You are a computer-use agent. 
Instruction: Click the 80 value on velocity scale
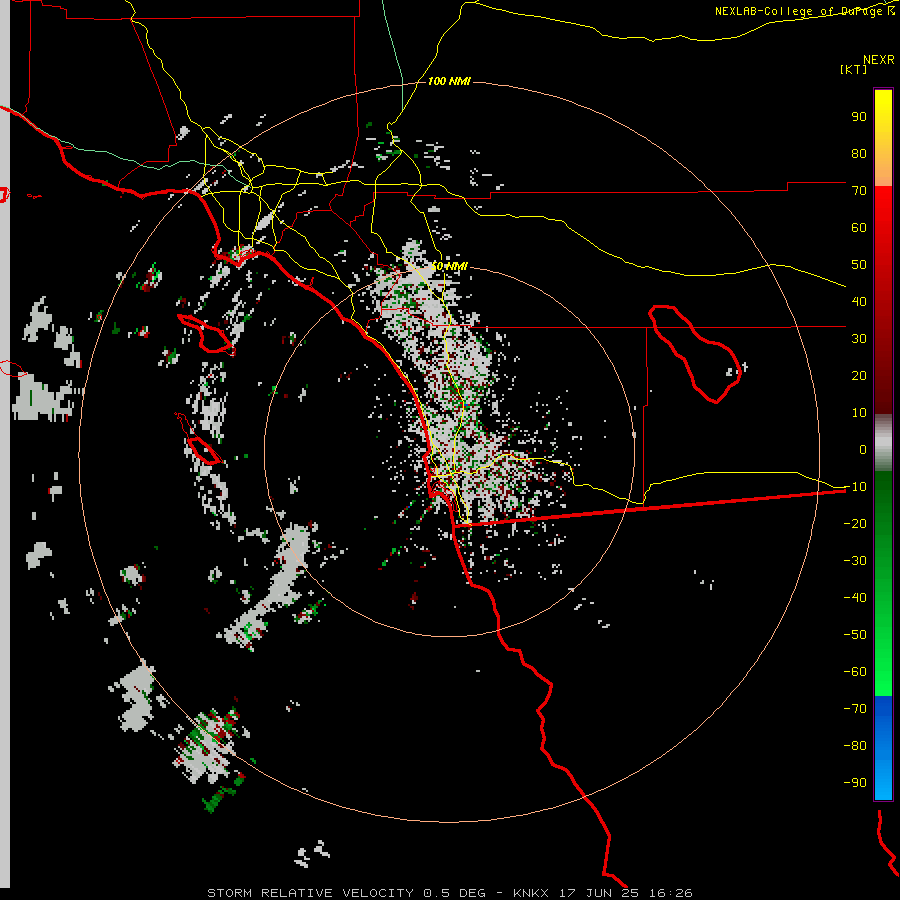point(859,153)
